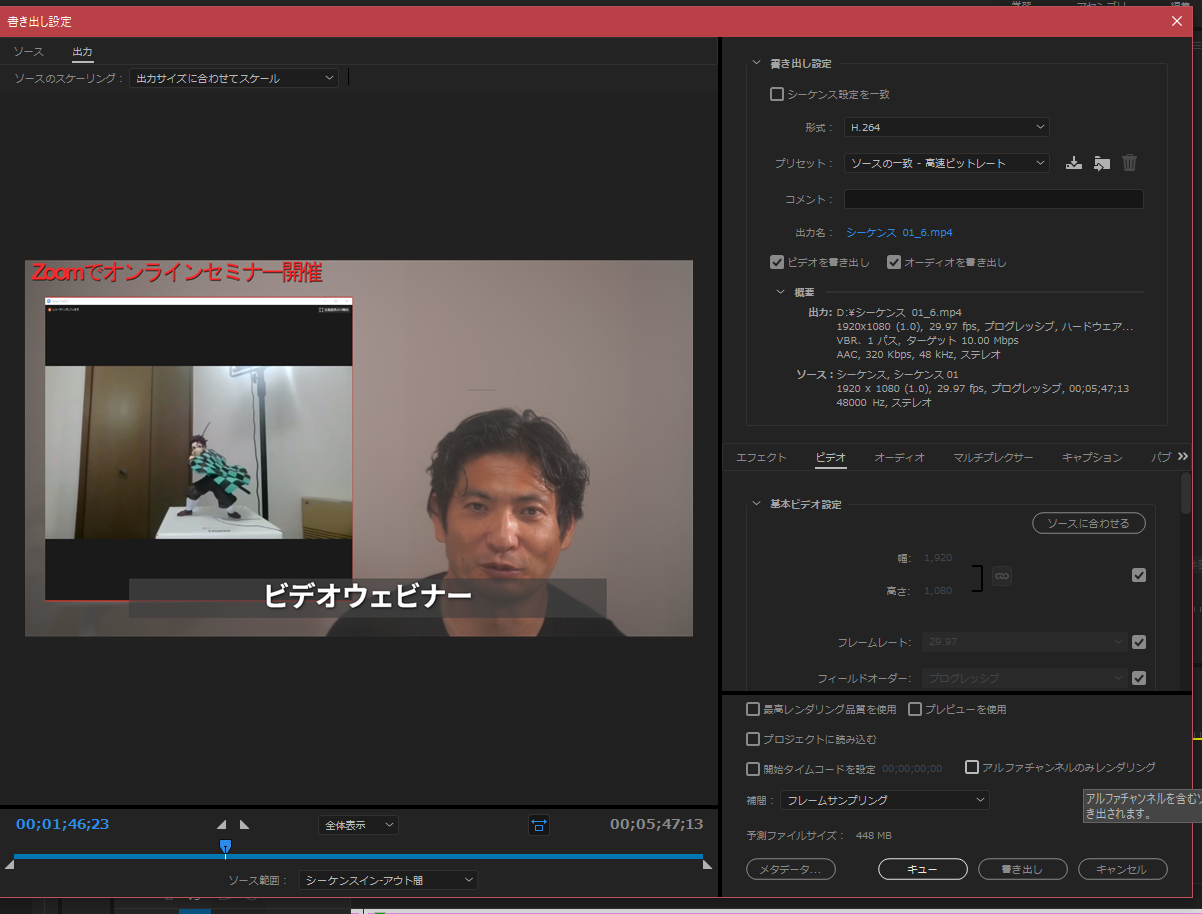Click the Metadata button
The image size is (1202, 914).
(790, 869)
